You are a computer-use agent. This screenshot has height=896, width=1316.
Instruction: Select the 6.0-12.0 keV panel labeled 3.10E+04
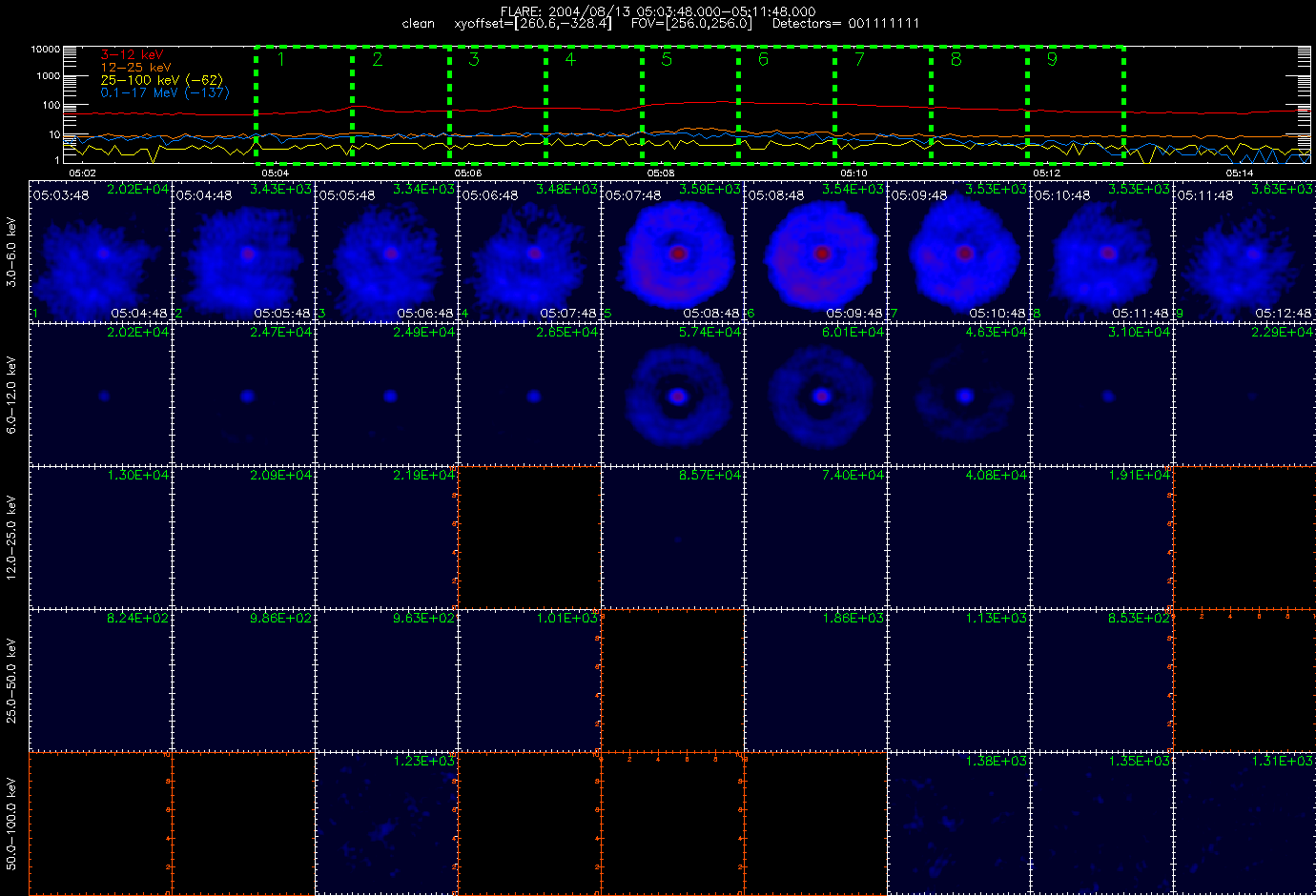click(1101, 394)
